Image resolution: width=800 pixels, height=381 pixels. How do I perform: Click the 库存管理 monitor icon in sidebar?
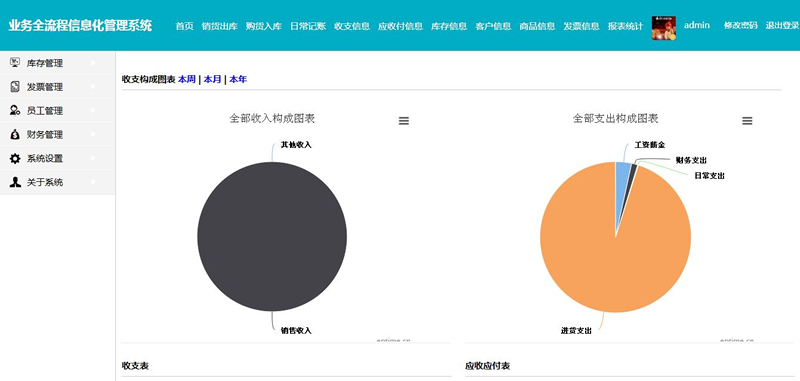pos(15,63)
